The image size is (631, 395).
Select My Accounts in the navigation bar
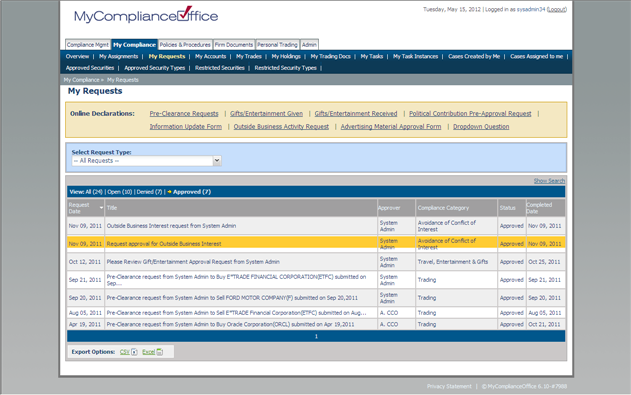[x=210, y=56]
